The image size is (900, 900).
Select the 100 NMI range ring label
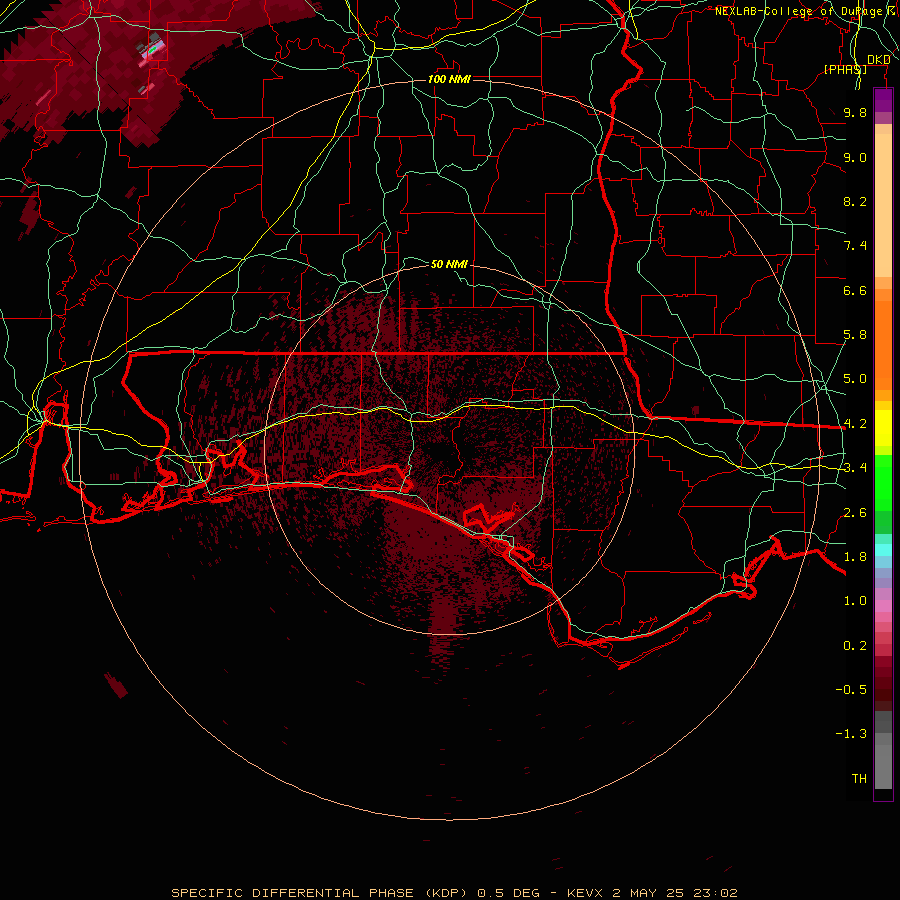click(449, 79)
